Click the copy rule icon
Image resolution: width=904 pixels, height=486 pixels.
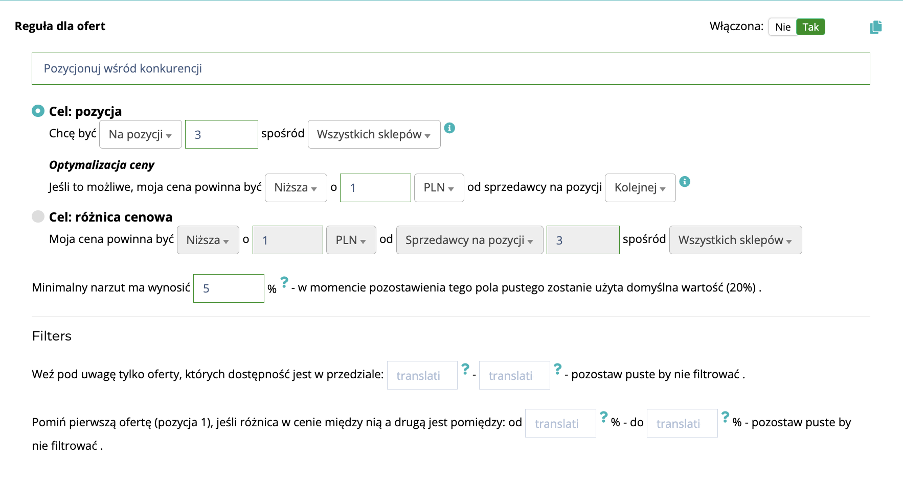pos(876,27)
